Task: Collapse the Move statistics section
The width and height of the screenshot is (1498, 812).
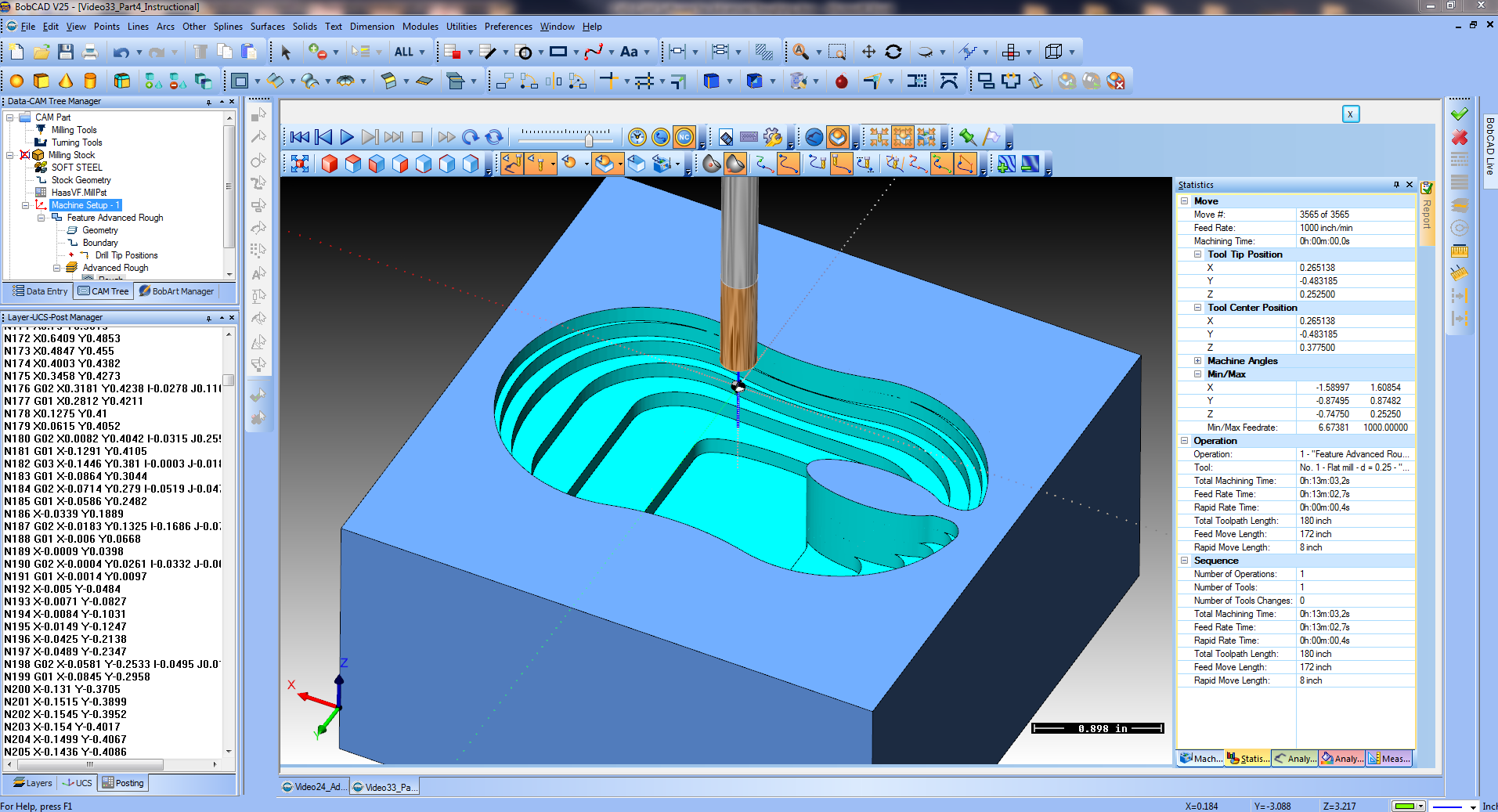Action: point(1185,201)
